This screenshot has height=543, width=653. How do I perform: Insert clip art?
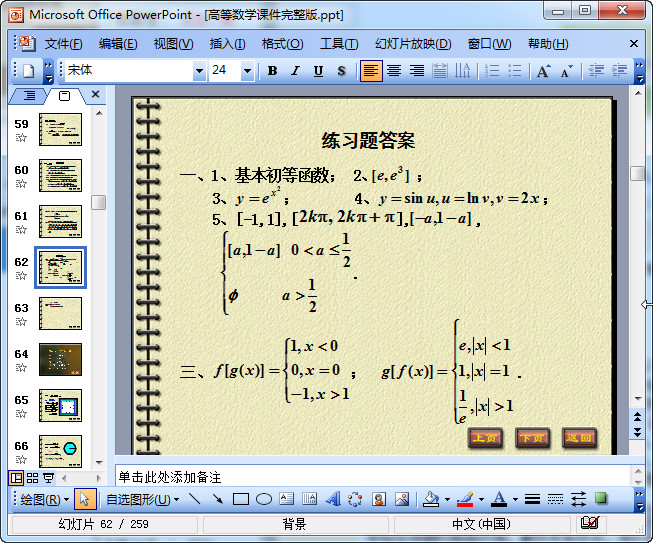379,499
